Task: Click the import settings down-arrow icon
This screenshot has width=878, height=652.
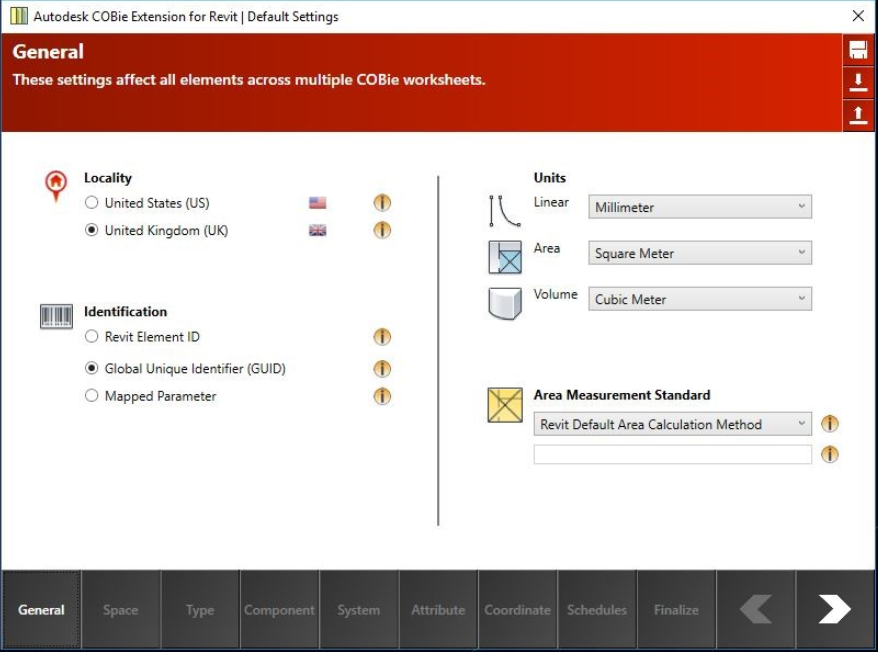Action: pyautogui.click(x=858, y=82)
